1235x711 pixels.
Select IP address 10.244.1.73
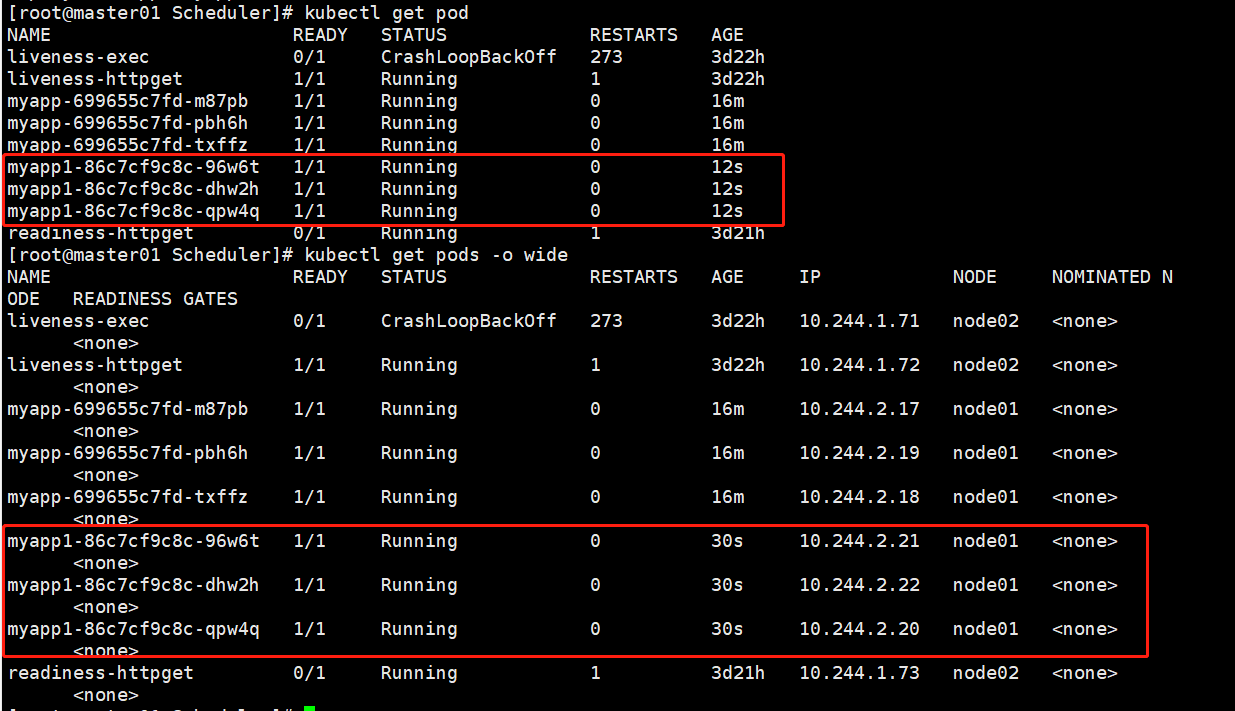(x=859, y=673)
